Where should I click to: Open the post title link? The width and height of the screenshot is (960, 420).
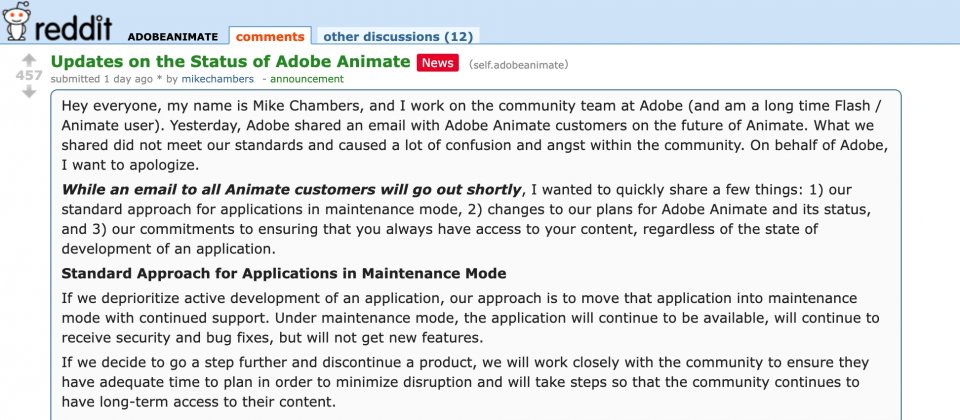click(230, 62)
